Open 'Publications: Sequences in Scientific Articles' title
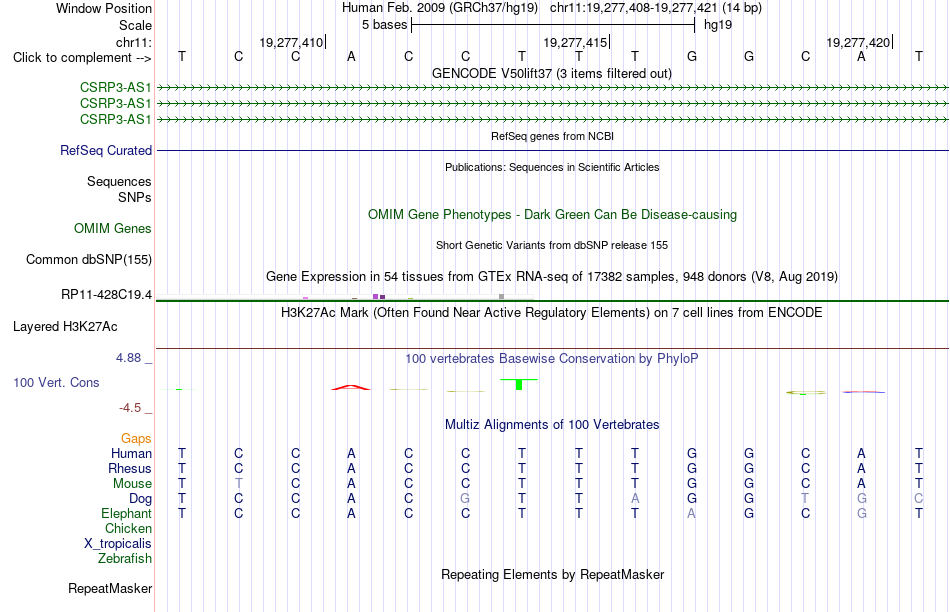The height and width of the screenshot is (612, 950). point(552,167)
